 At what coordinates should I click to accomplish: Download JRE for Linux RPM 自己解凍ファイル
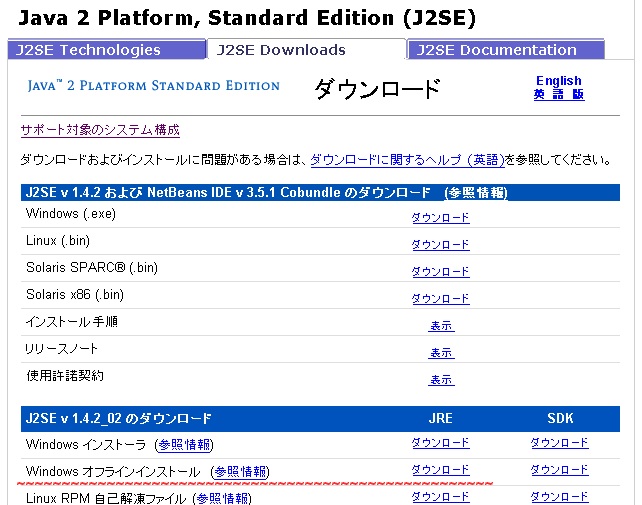(441, 497)
